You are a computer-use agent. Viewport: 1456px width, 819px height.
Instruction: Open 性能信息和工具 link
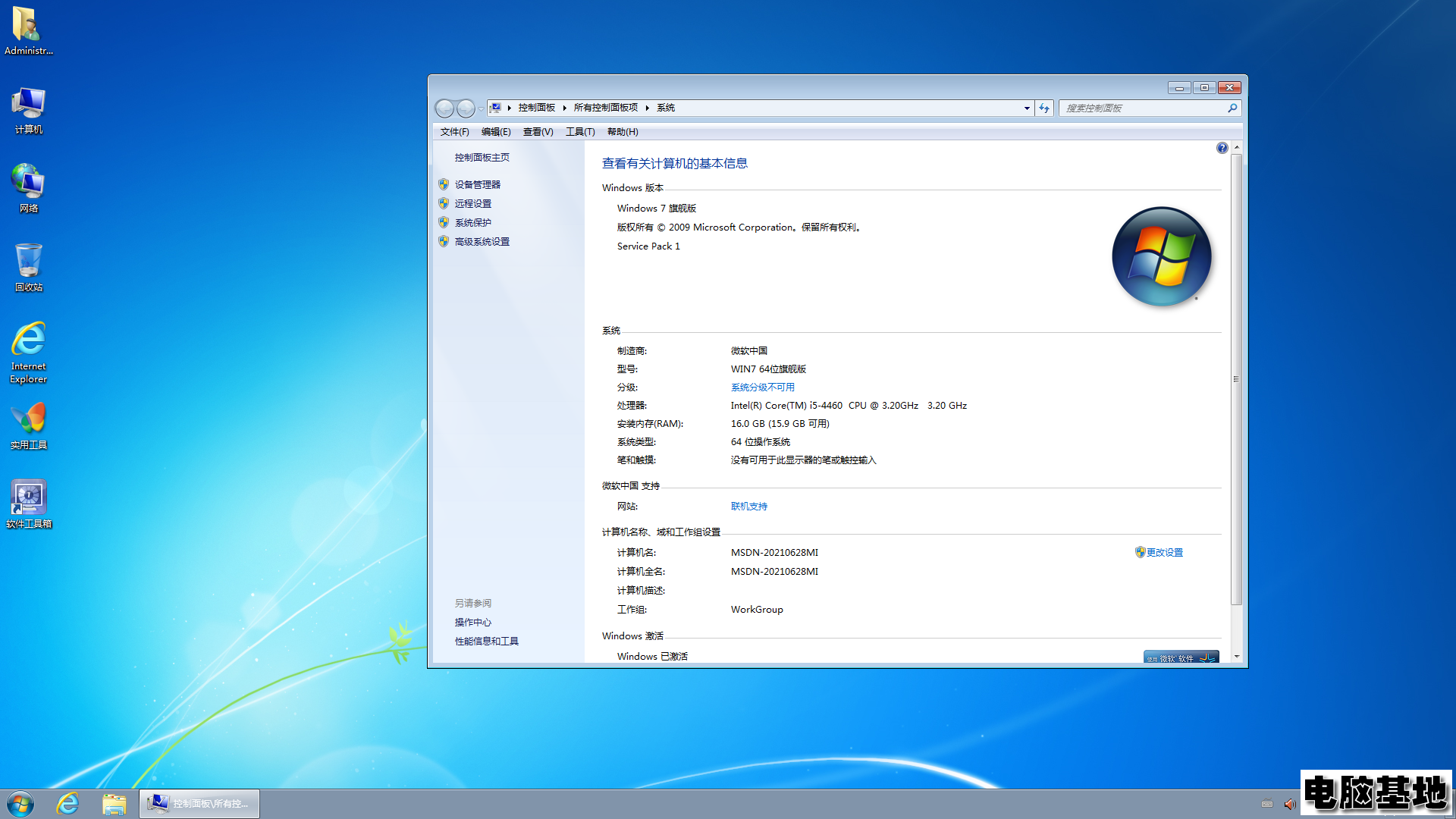point(486,641)
